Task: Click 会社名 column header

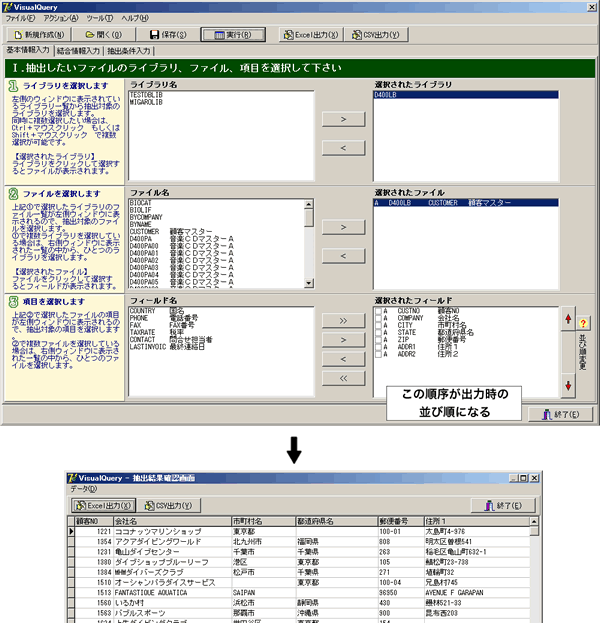Action: point(172,521)
